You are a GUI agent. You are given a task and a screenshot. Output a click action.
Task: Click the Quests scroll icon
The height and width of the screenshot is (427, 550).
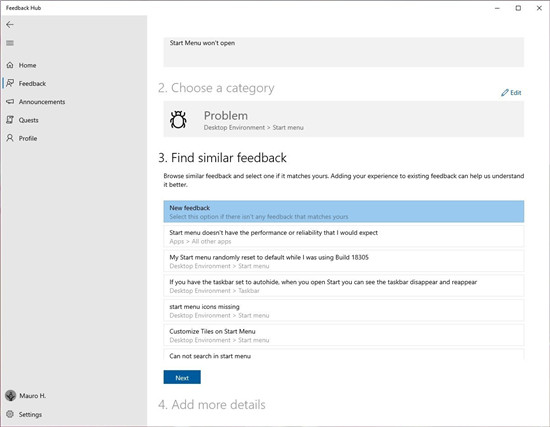pyautogui.click(x=10, y=120)
